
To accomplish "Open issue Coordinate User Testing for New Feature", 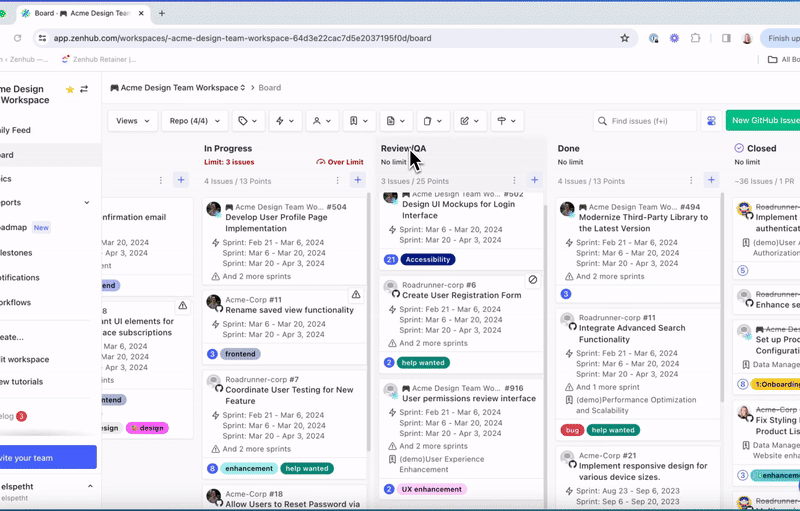I will click(289, 395).
